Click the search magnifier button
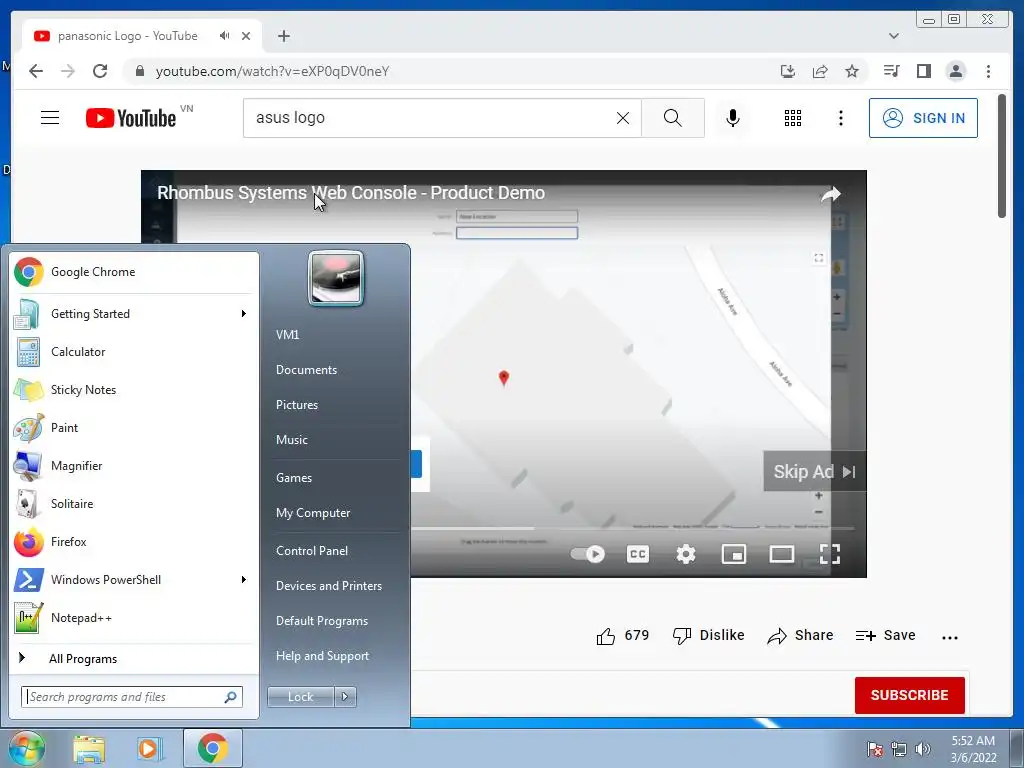The image size is (1024, 768). (673, 118)
